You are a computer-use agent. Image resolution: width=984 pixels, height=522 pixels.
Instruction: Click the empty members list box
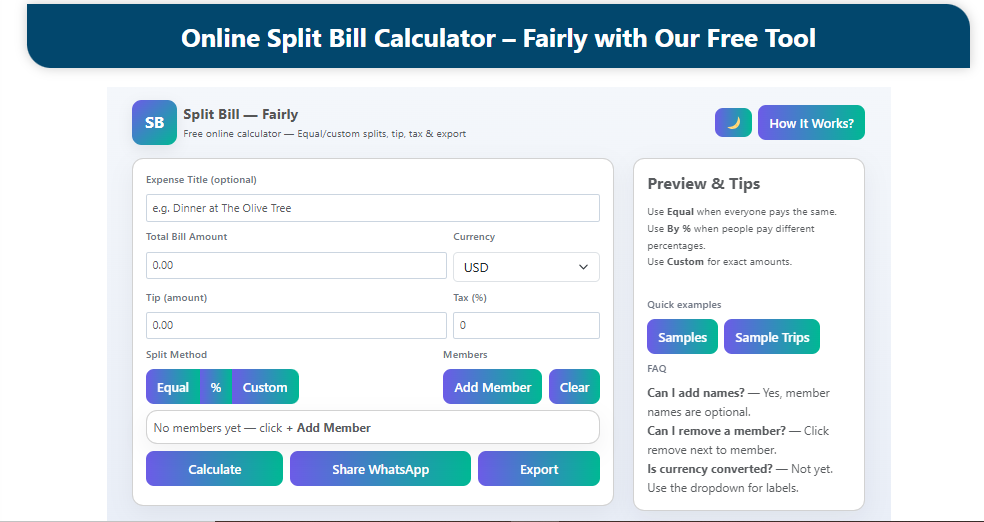point(373,427)
